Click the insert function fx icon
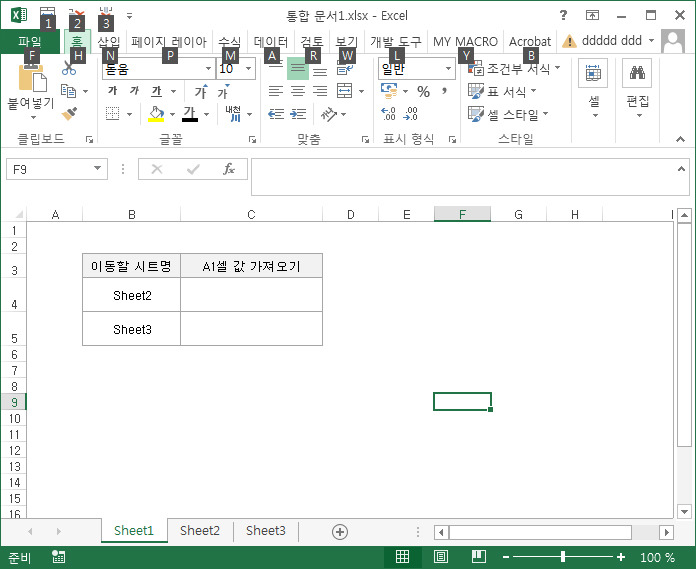696x569 pixels. coord(229,169)
